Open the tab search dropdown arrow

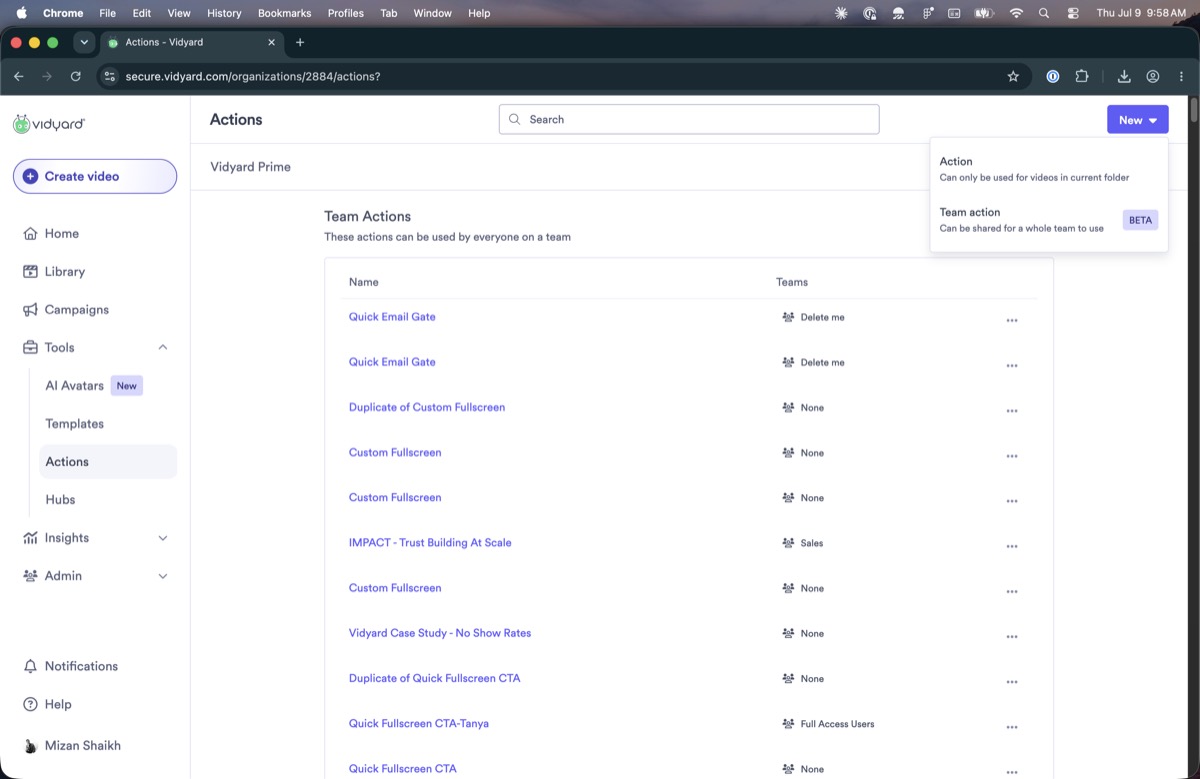coord(84,42)
